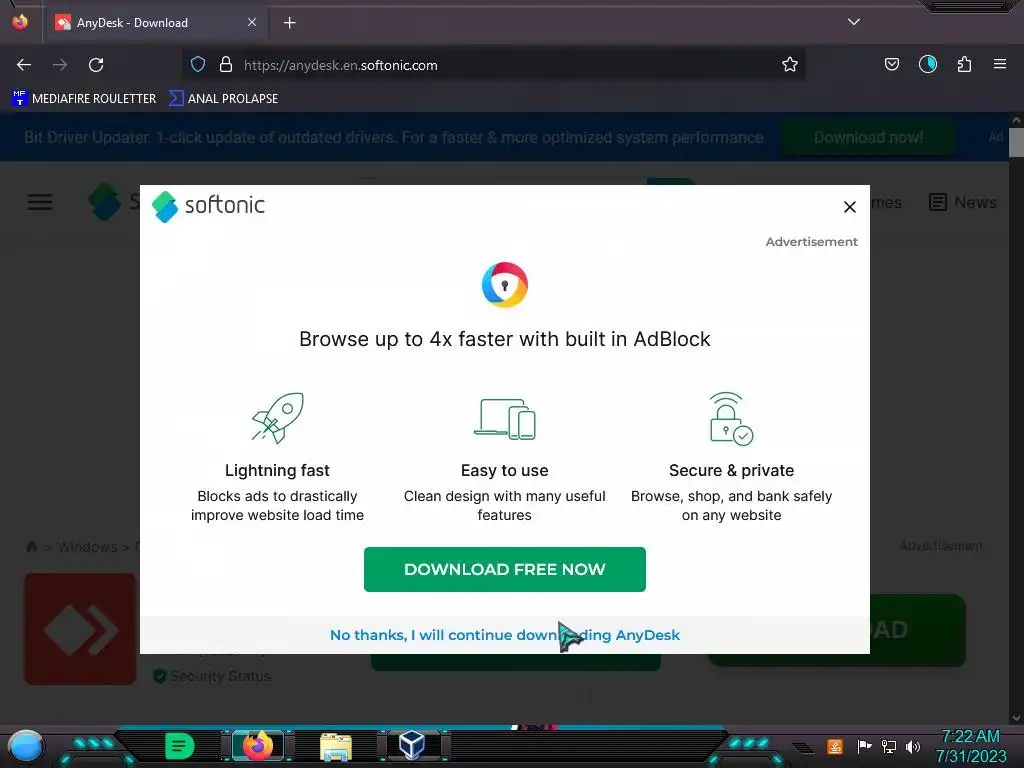Viewport: 1024px width, 768px height.
Task: Click the Easy to use devices icon
Action: coord(504,419)
